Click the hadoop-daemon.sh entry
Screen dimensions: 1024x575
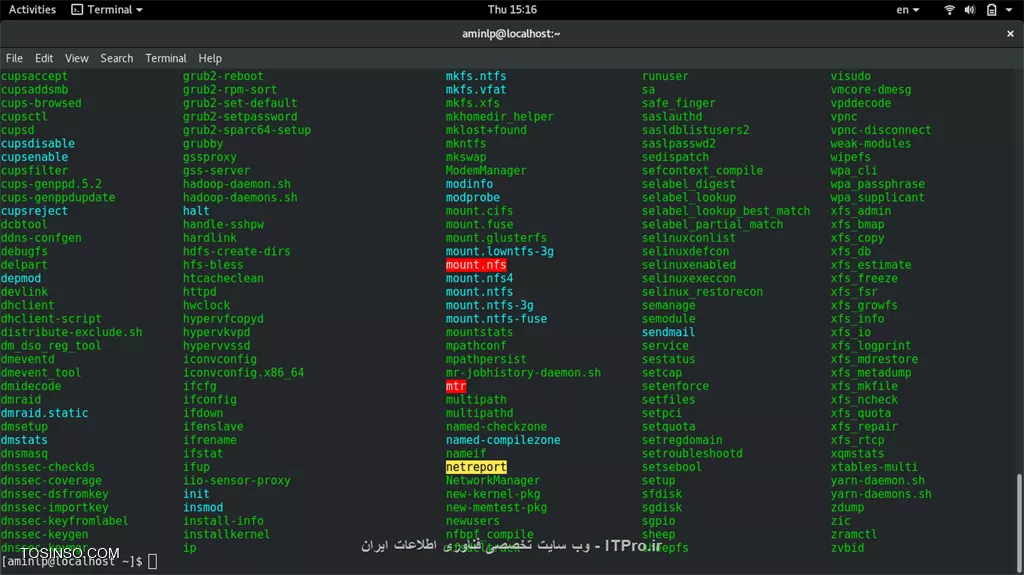[236, 184]
